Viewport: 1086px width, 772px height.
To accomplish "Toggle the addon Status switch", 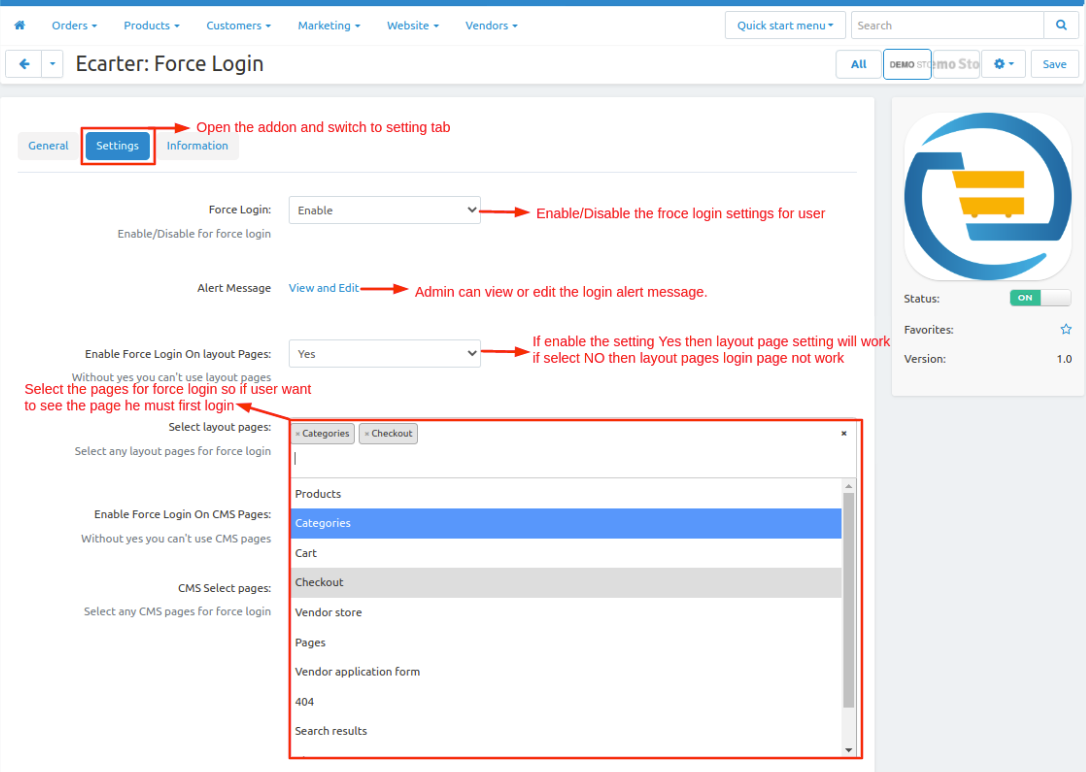I will [x=1040, y=298].
